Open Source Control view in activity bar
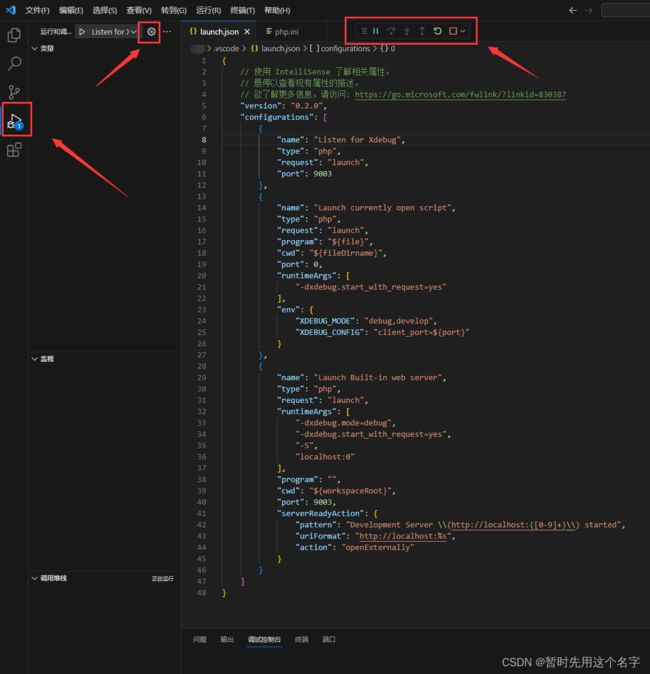The height and width of the screenshot is (674, 650). [14, 92]
